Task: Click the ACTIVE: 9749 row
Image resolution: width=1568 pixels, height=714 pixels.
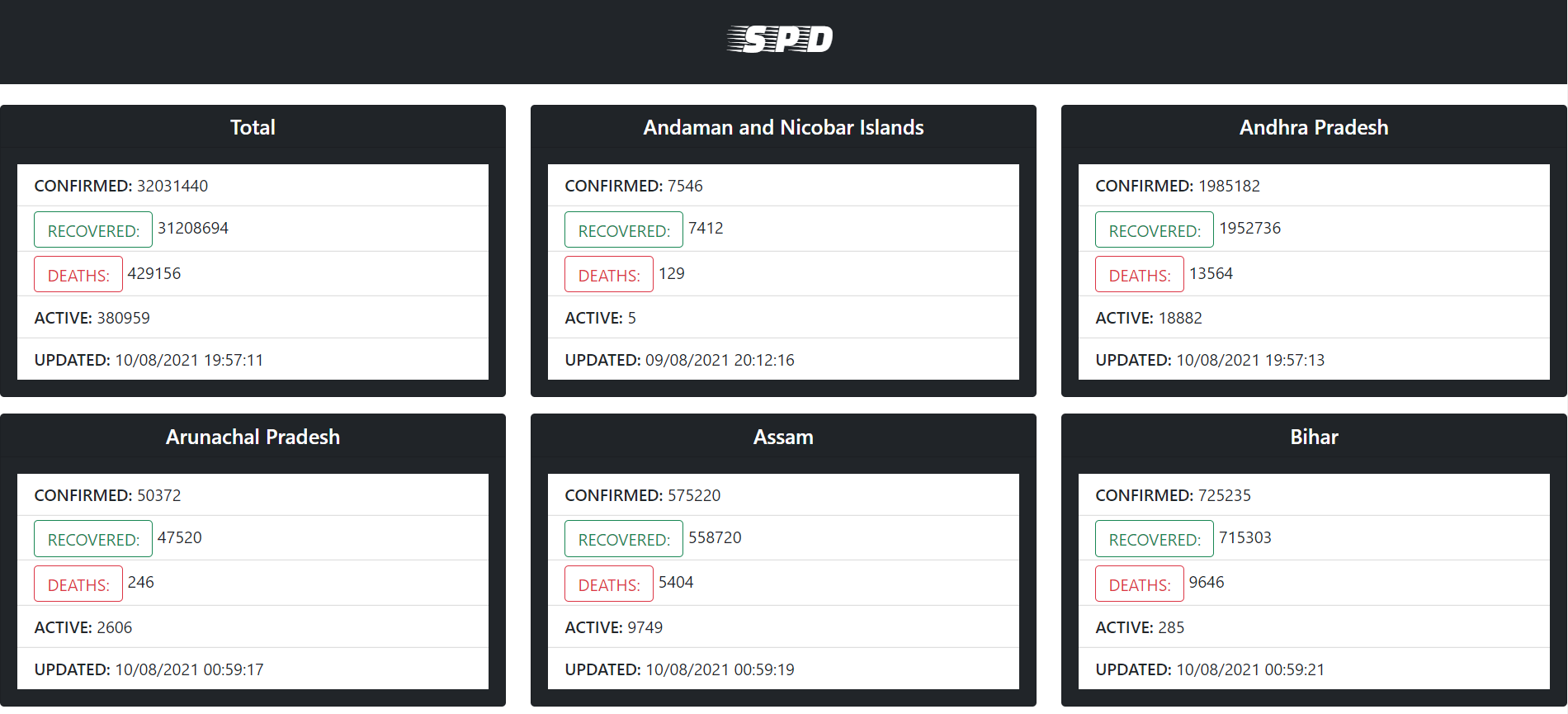Action: [783, 627]
